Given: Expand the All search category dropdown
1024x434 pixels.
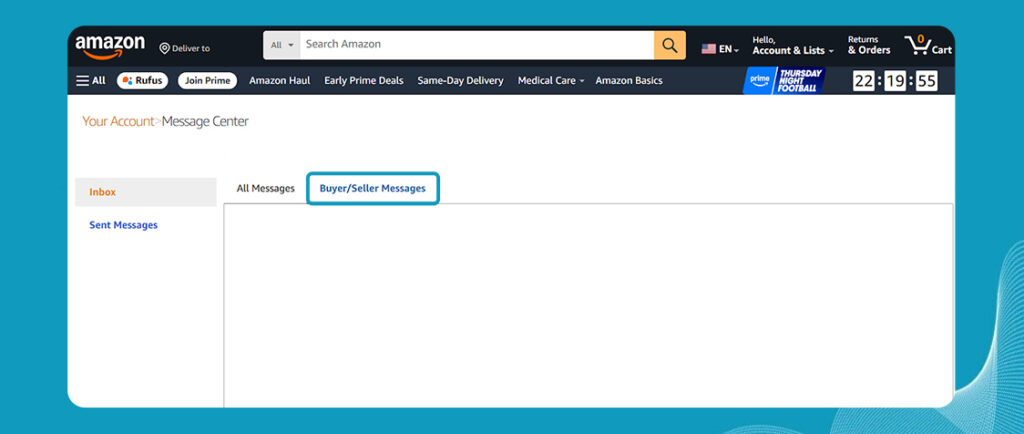Looking at the screenshot, I should click(282, 45).
